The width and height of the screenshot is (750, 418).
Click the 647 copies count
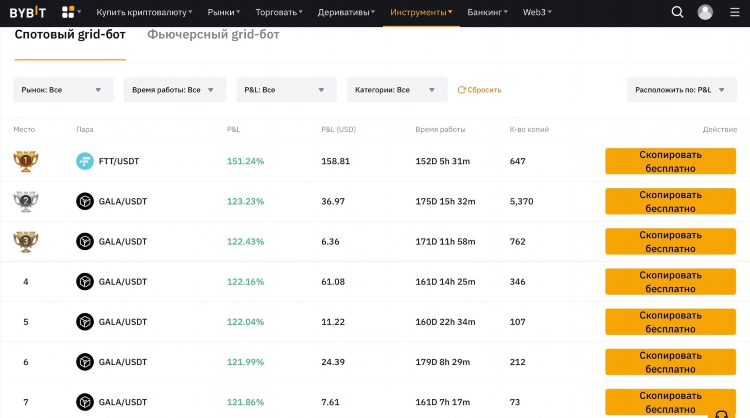click(x=518, y=161)
